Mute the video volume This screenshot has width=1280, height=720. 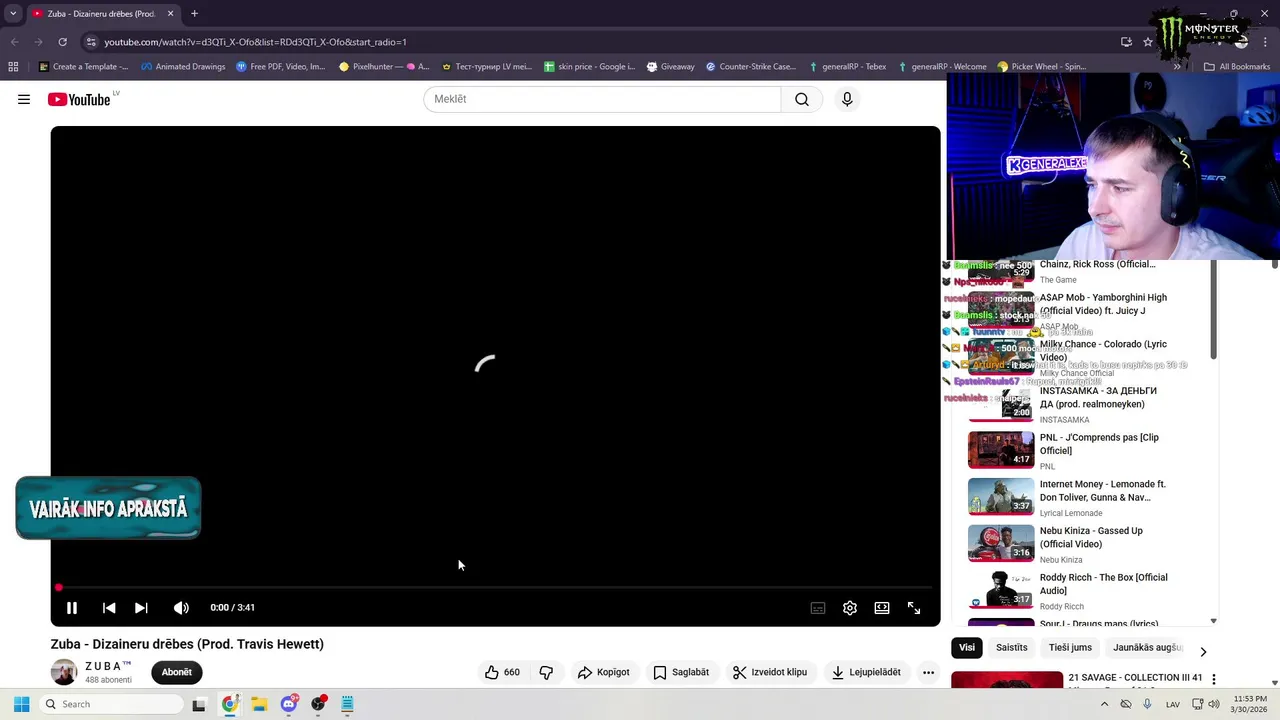click(181, 607)
